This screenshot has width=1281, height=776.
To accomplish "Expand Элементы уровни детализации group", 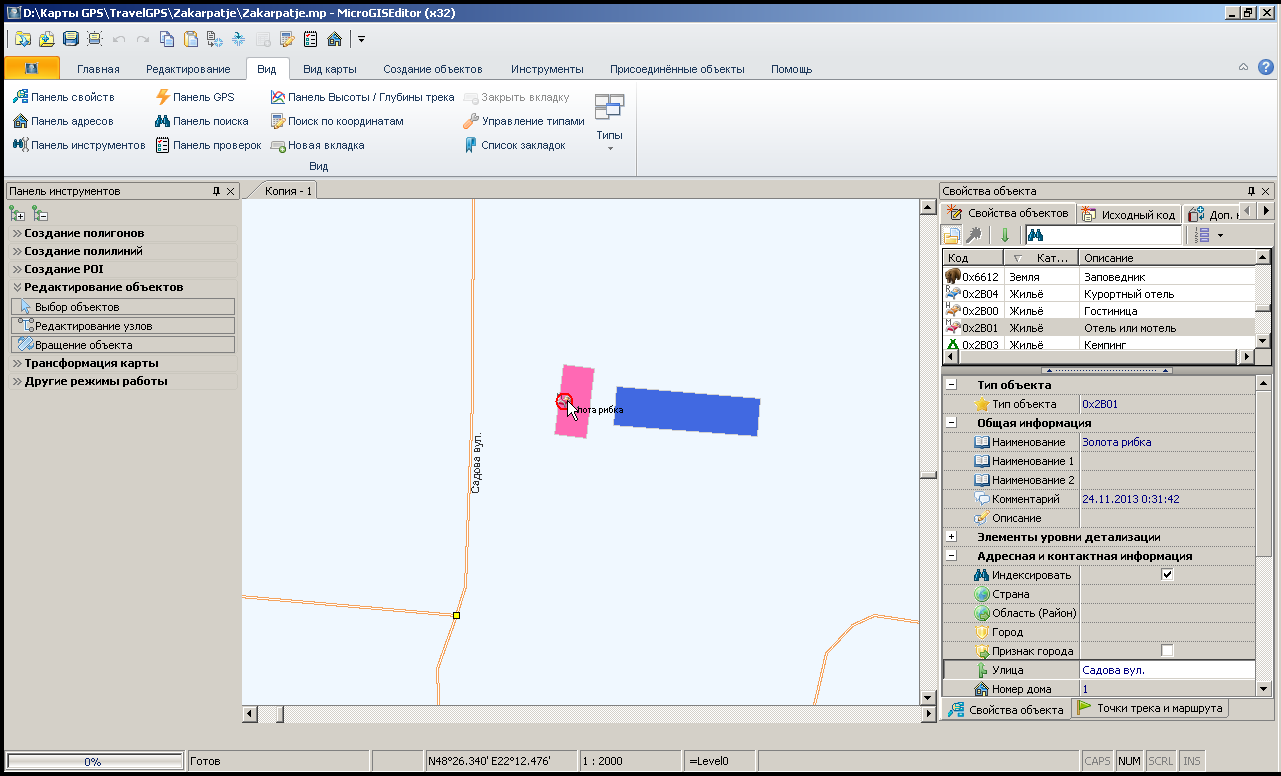I will pos(952,537).
